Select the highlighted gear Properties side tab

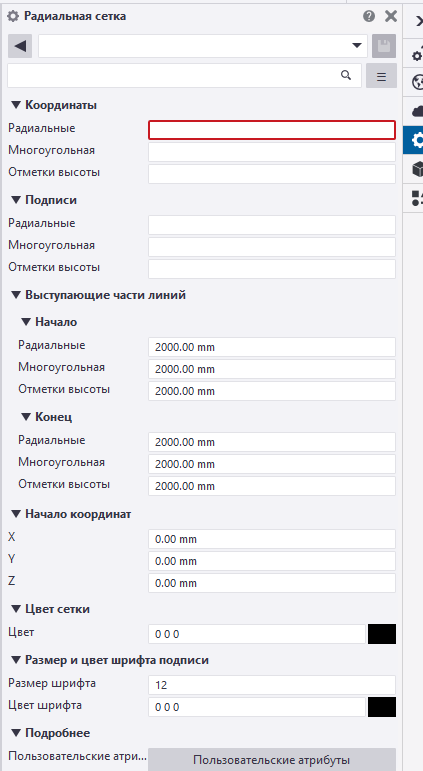pyautogui.click(x=413, y=140)
